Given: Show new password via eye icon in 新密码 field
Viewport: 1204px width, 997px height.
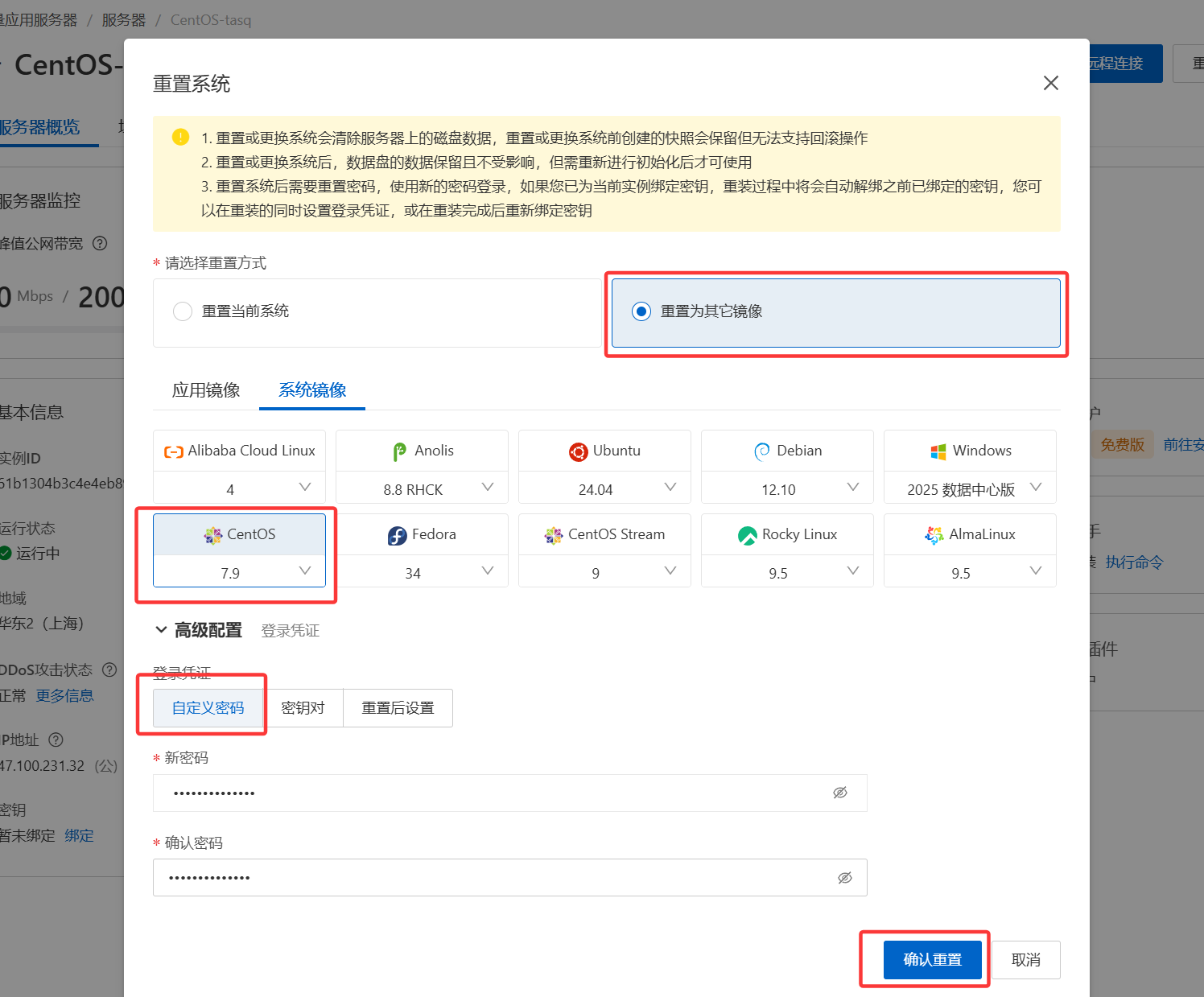Looking at the screenshot, I should tap(840, 793).
